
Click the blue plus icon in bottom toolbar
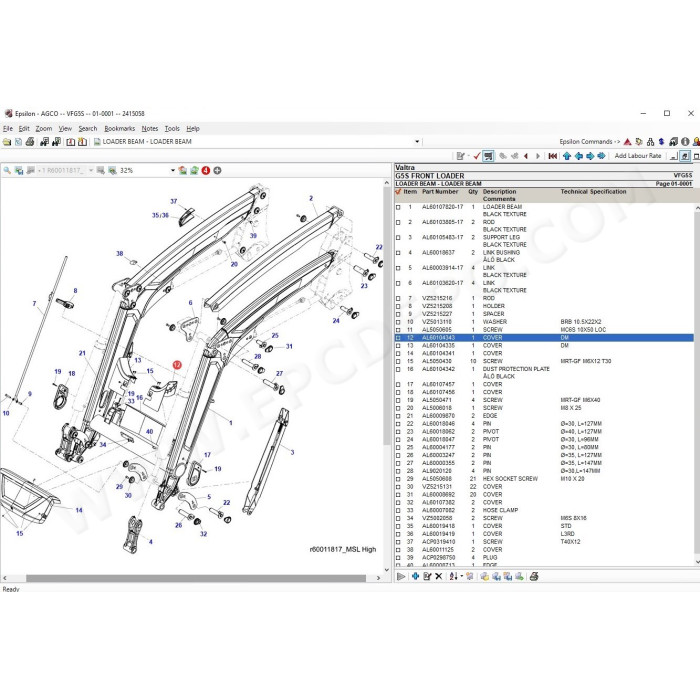click(416, 576)
